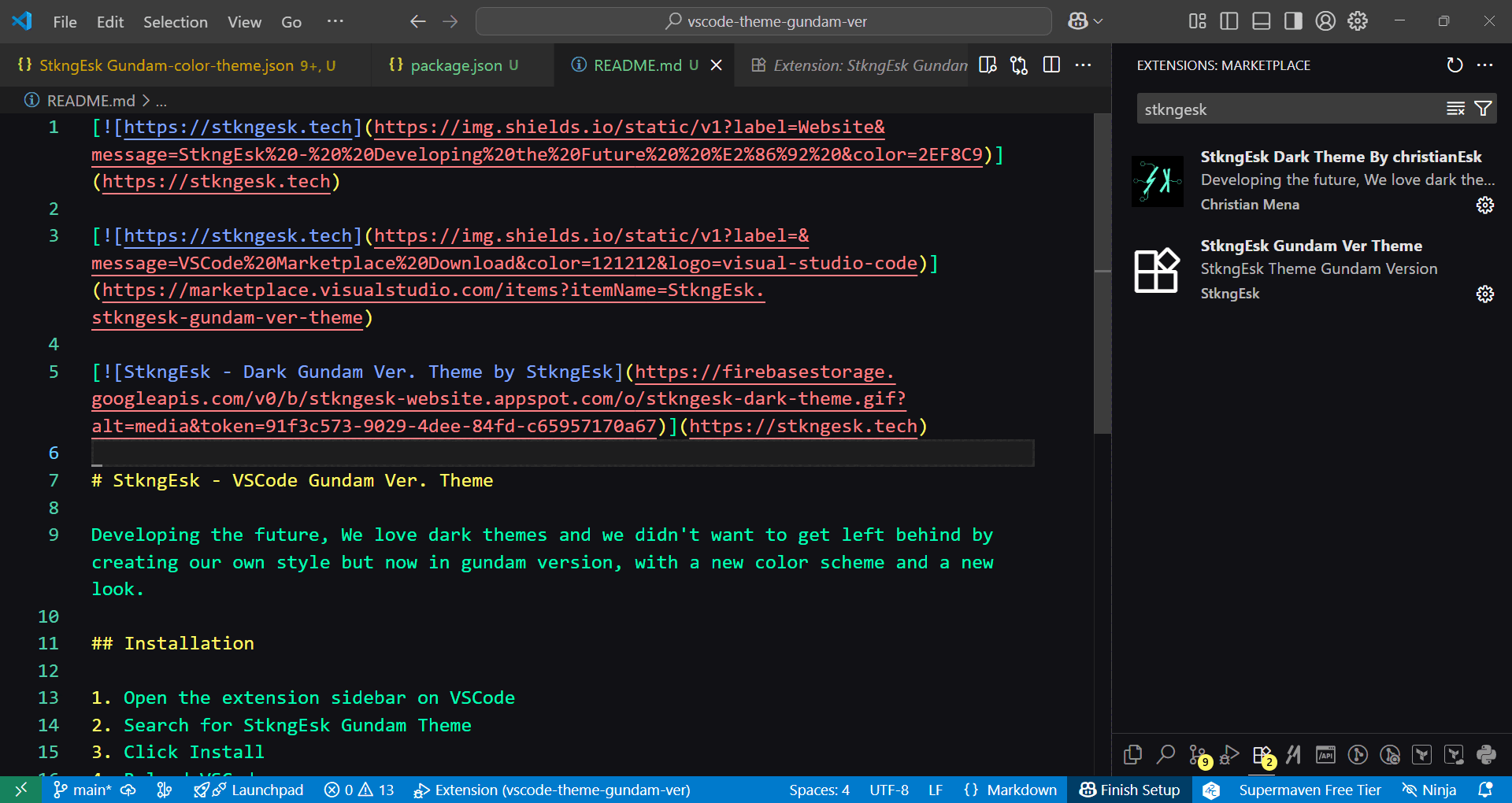
Task: Toggle bottom panel visibility
Action: click(x=1262, y=21)
